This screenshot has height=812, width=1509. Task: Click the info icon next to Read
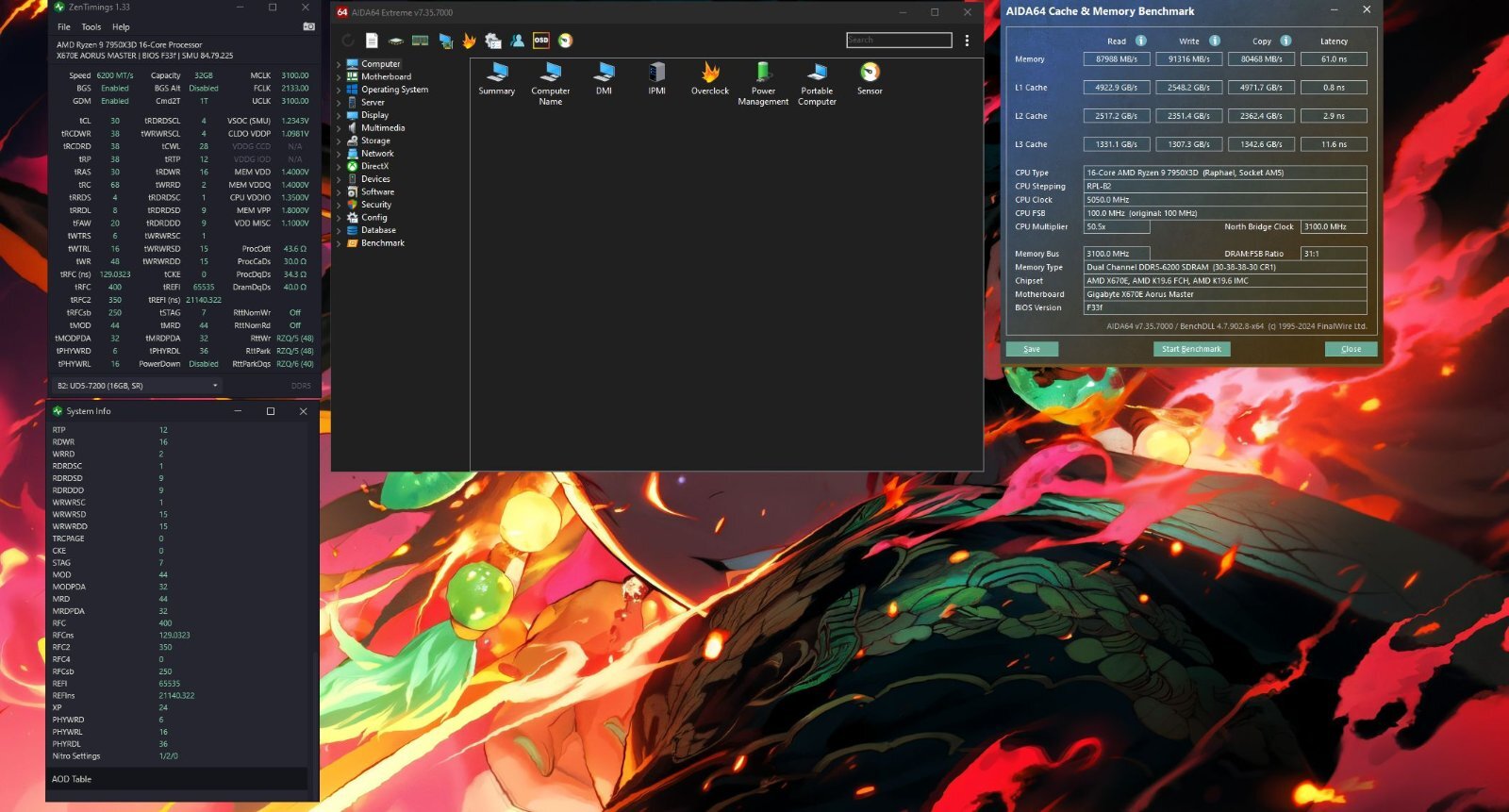click(x=1141, y=41)
